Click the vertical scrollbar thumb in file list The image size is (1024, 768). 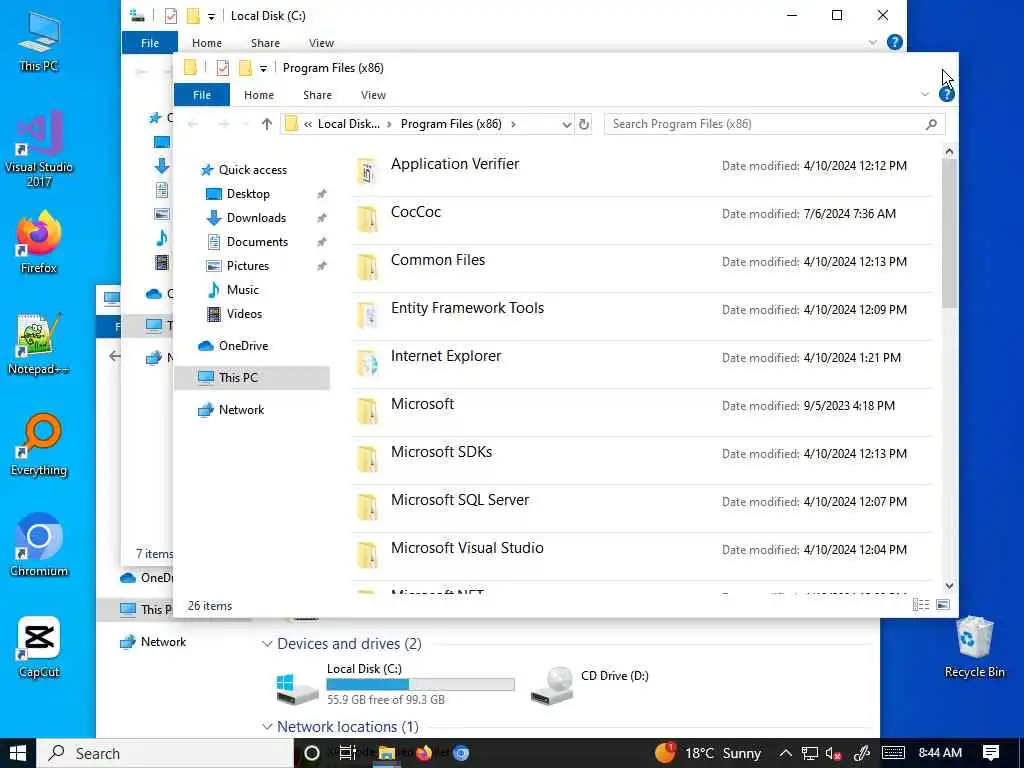(x=949, y=233)
